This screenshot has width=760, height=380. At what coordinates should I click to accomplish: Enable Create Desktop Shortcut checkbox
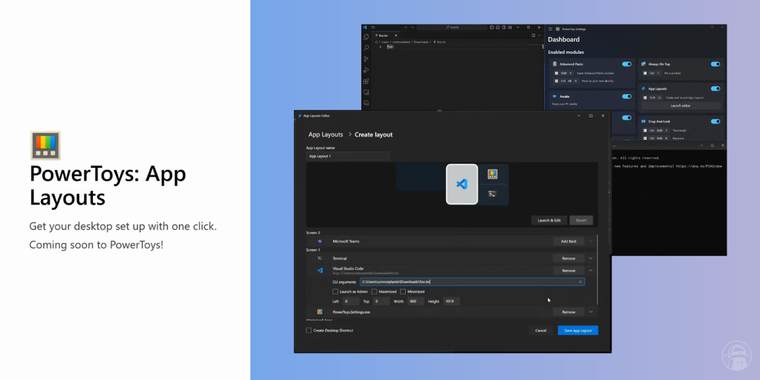[309, 330]
